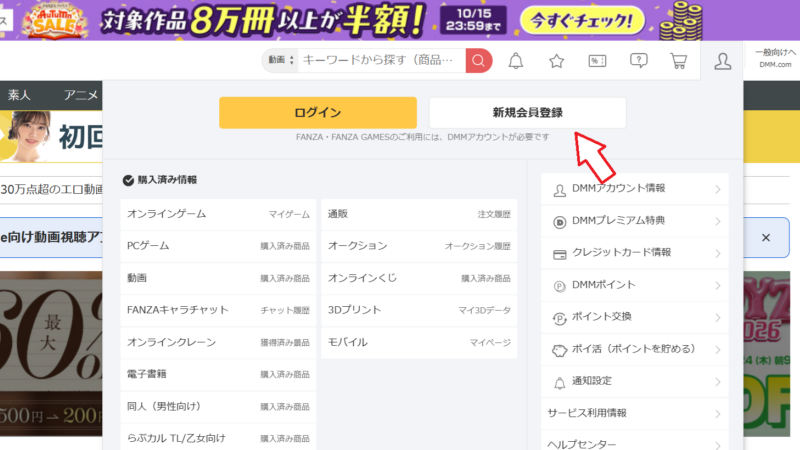The image size is (800, 450).
Task: Open 3Dプリント マイ3Dデータ entry
Action: pyautogui.click(x=419, y=310)
